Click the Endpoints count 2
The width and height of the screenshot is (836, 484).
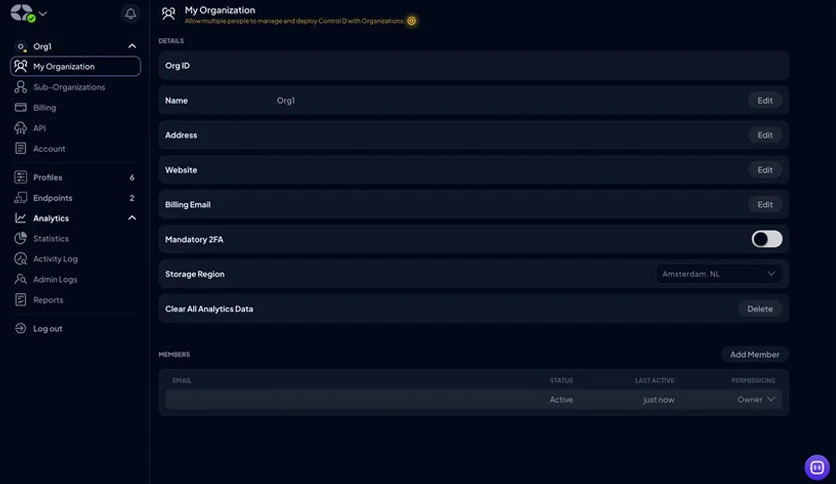coord(132,198)
